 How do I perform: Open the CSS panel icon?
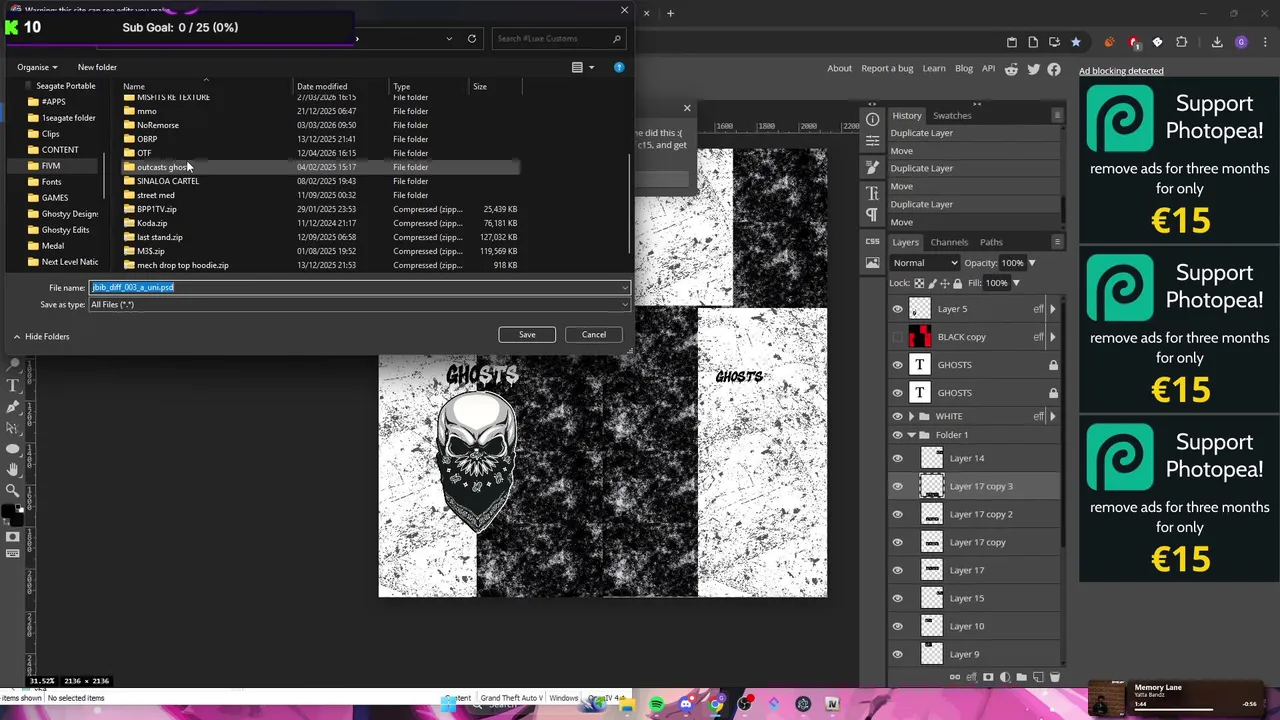pyautogui.click(x=872, y=242)
